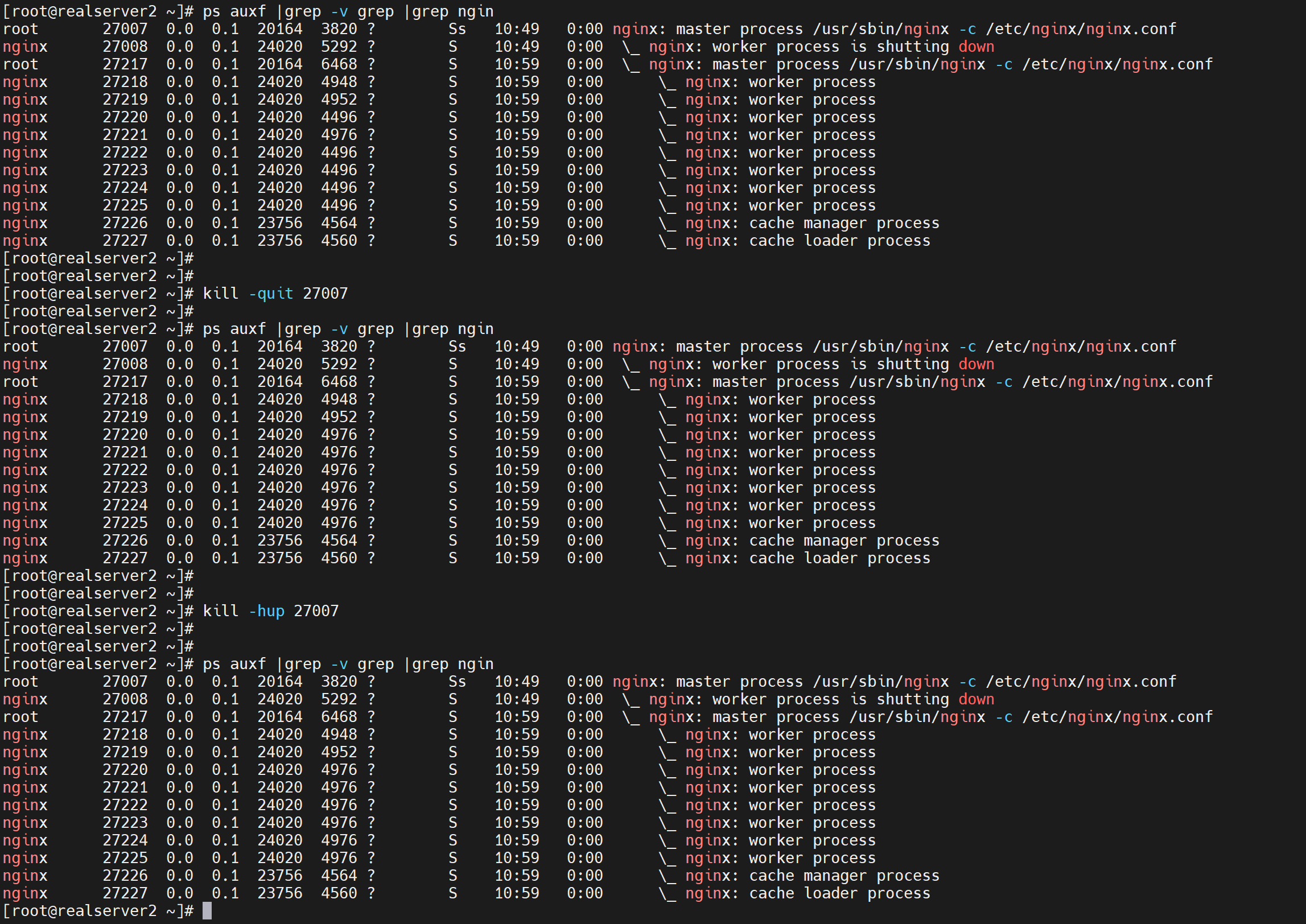Click the 'Ss' status in the very top row
Image resolution: width=1306 pixels, height=924 pixels.
(457, 29)
